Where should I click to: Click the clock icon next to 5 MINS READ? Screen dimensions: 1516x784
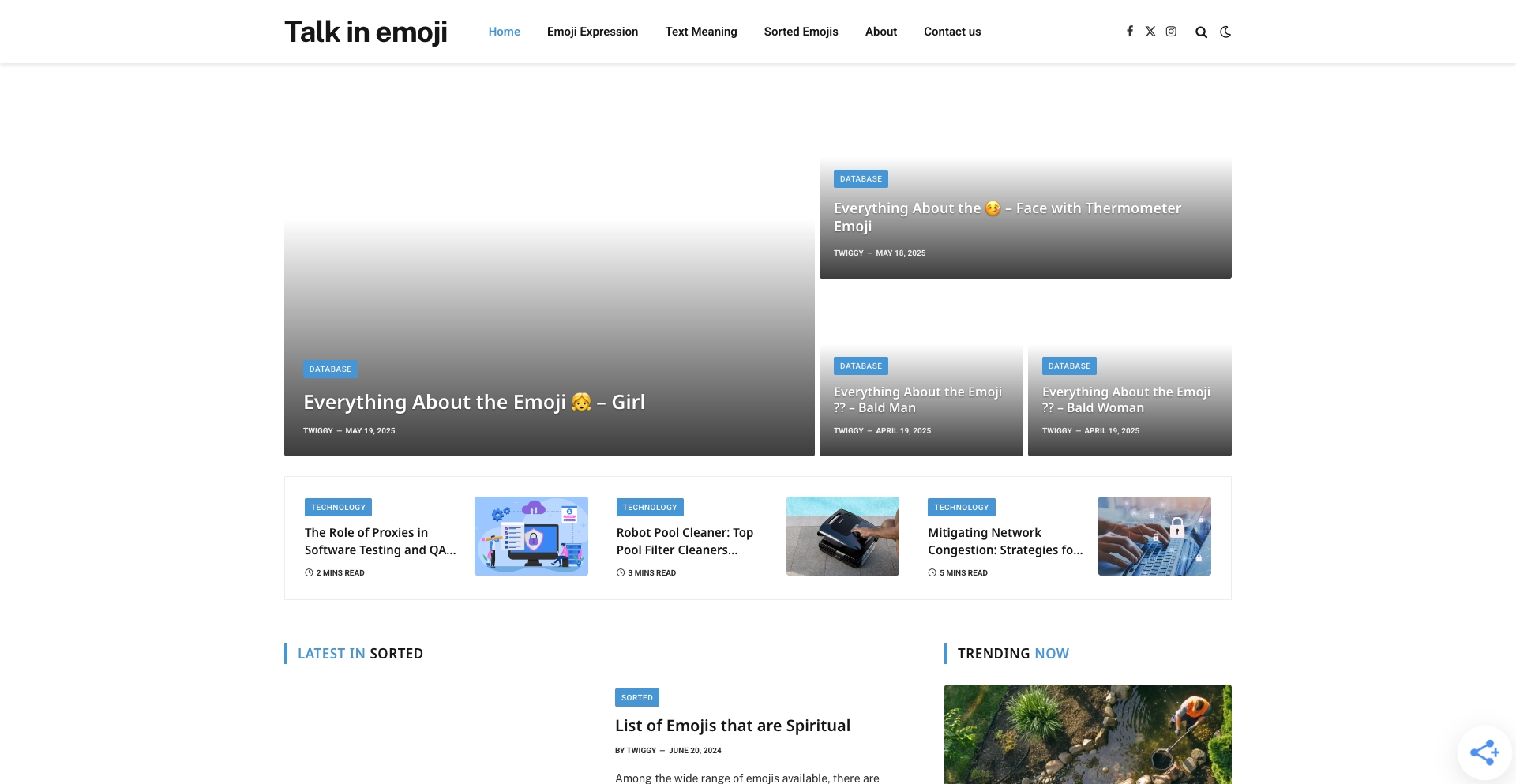[932, 572]
